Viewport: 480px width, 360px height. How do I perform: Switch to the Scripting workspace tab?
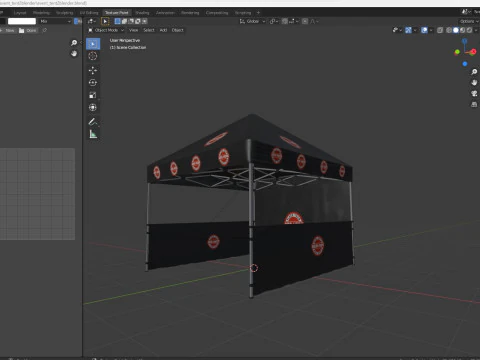point(243,13)
